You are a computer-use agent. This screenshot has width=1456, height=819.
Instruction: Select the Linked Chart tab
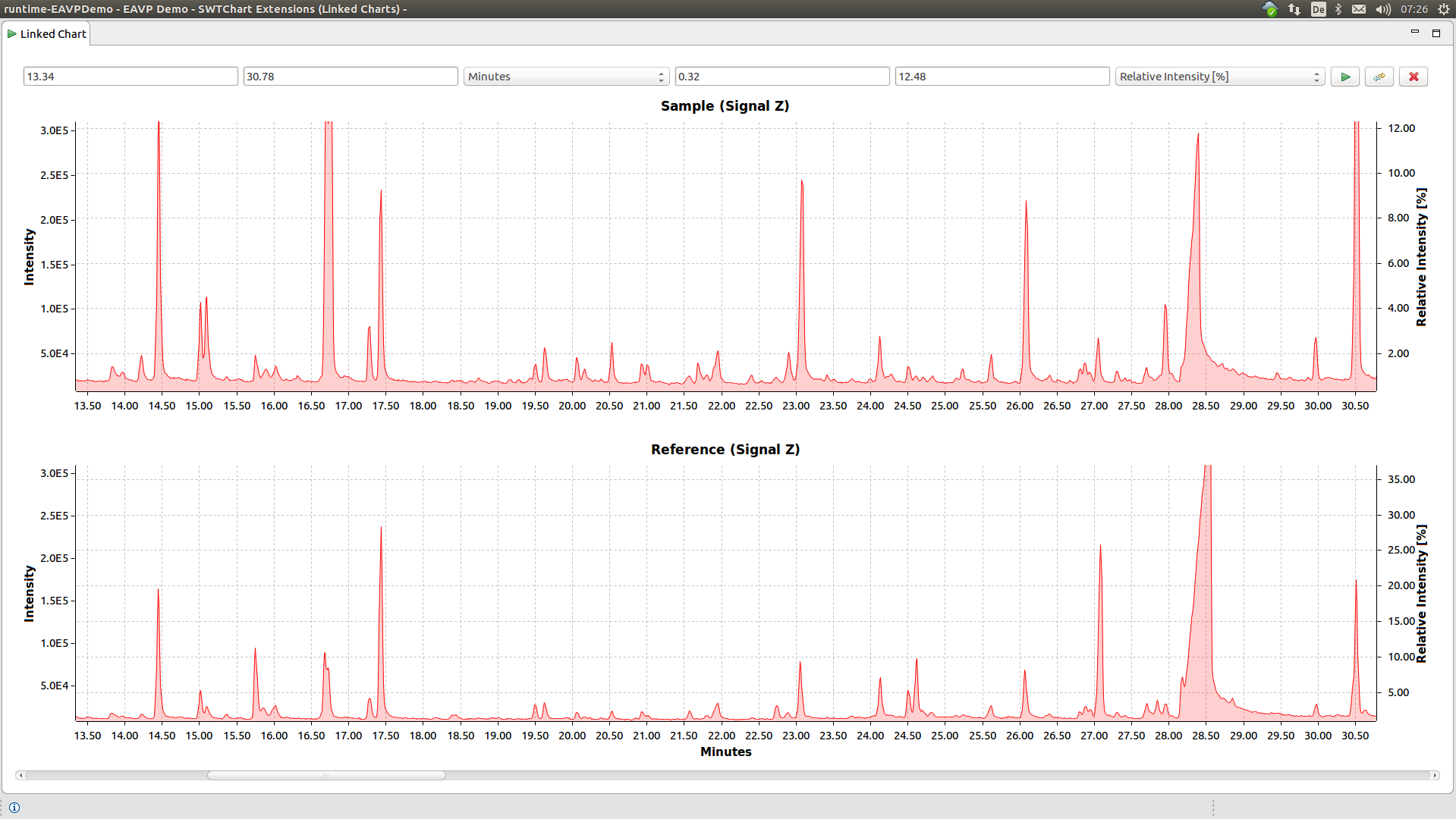(x=46, y=34)
